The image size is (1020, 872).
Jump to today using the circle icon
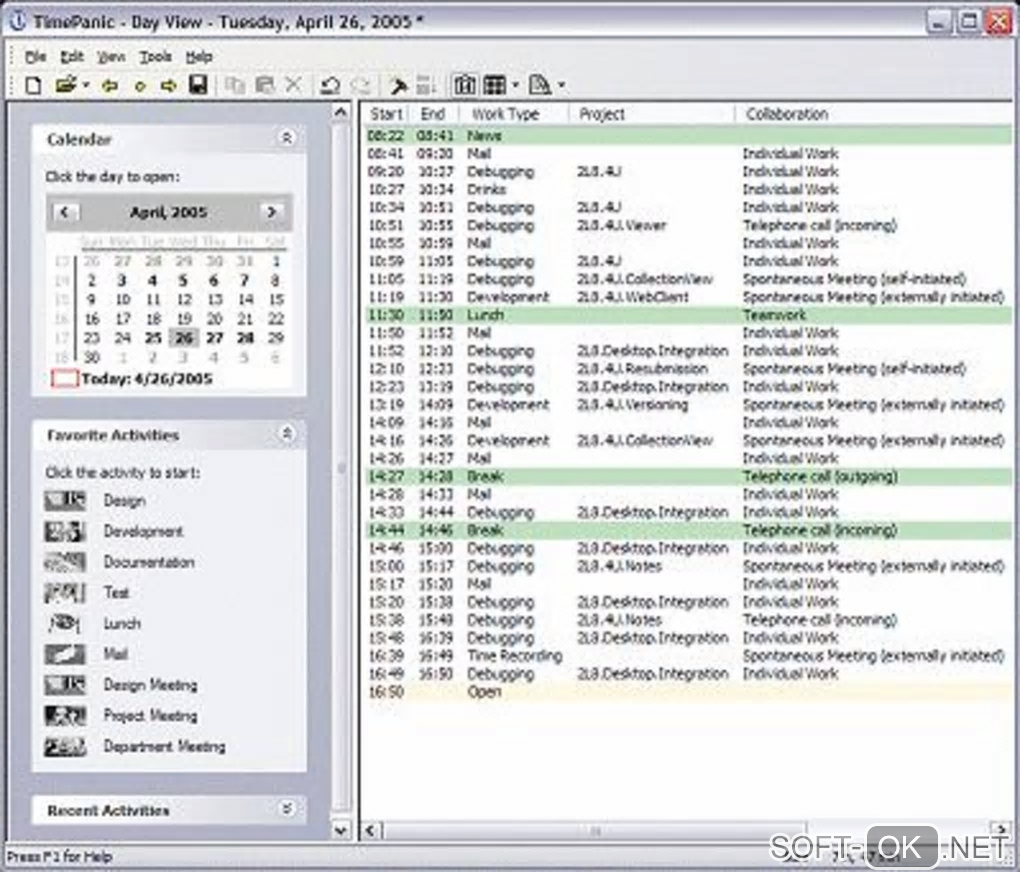(140, 85)
